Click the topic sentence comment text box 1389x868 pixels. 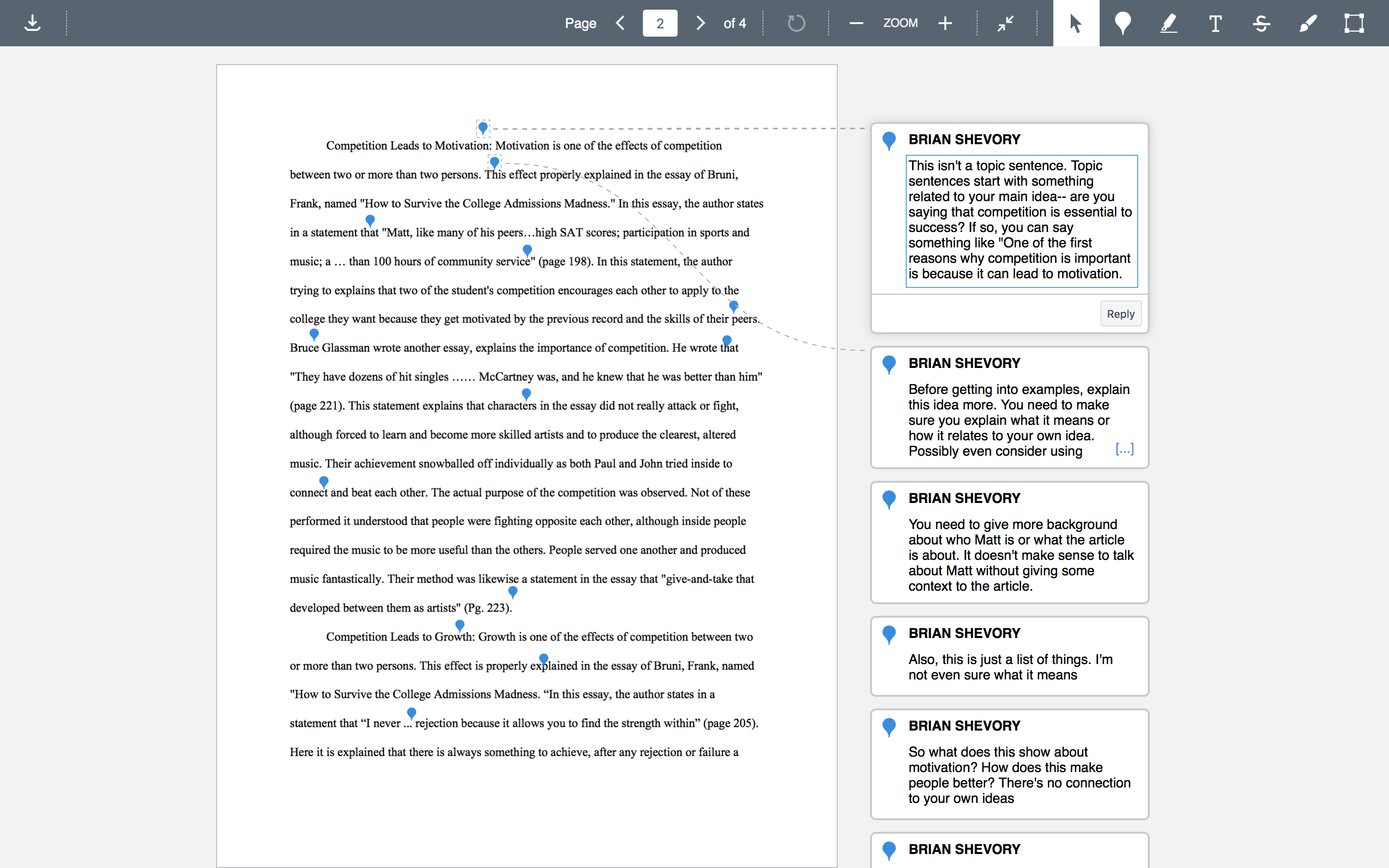(1021, 220)
